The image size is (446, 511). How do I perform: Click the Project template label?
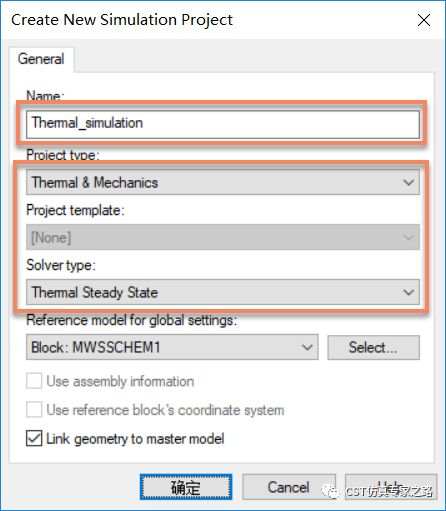click(75, 210)
